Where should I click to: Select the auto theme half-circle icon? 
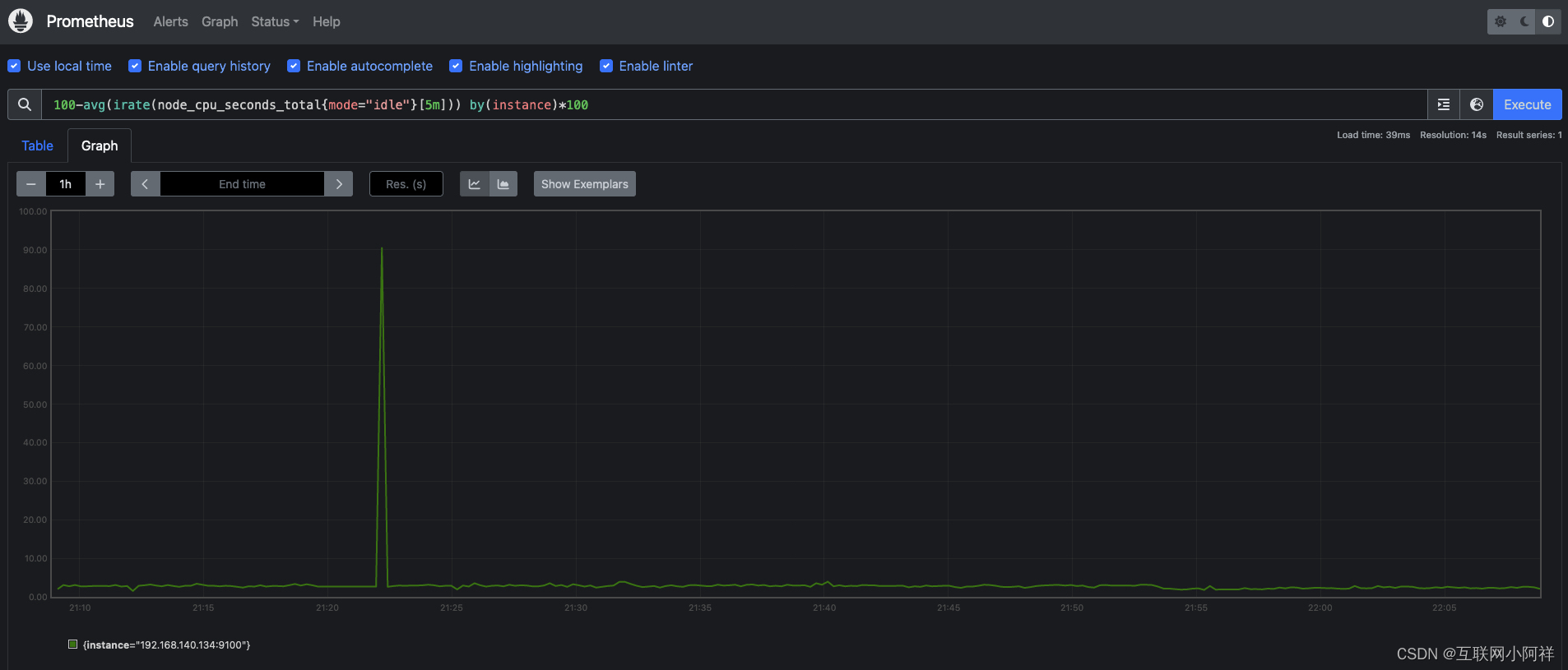[x=1548, y=21]
